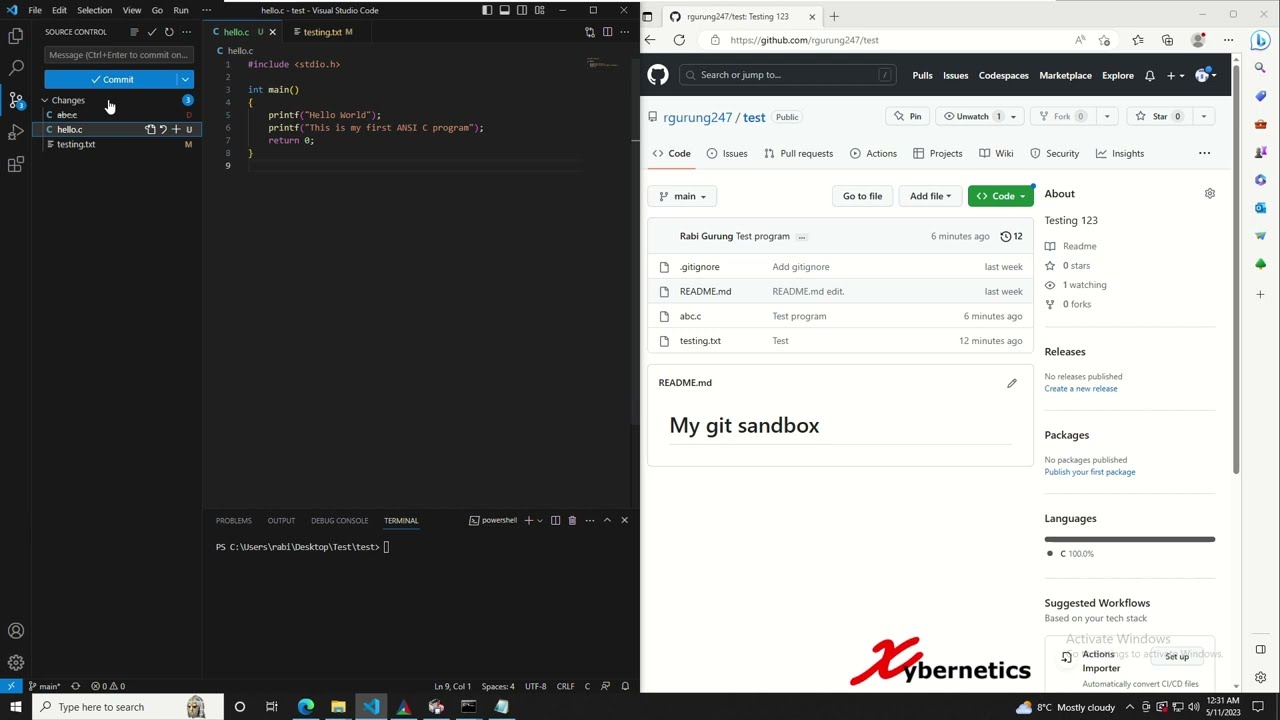This screenshot has width=1280, height=720.
Task: Open the Explorer view in VS Code
Action: (16, 36)
